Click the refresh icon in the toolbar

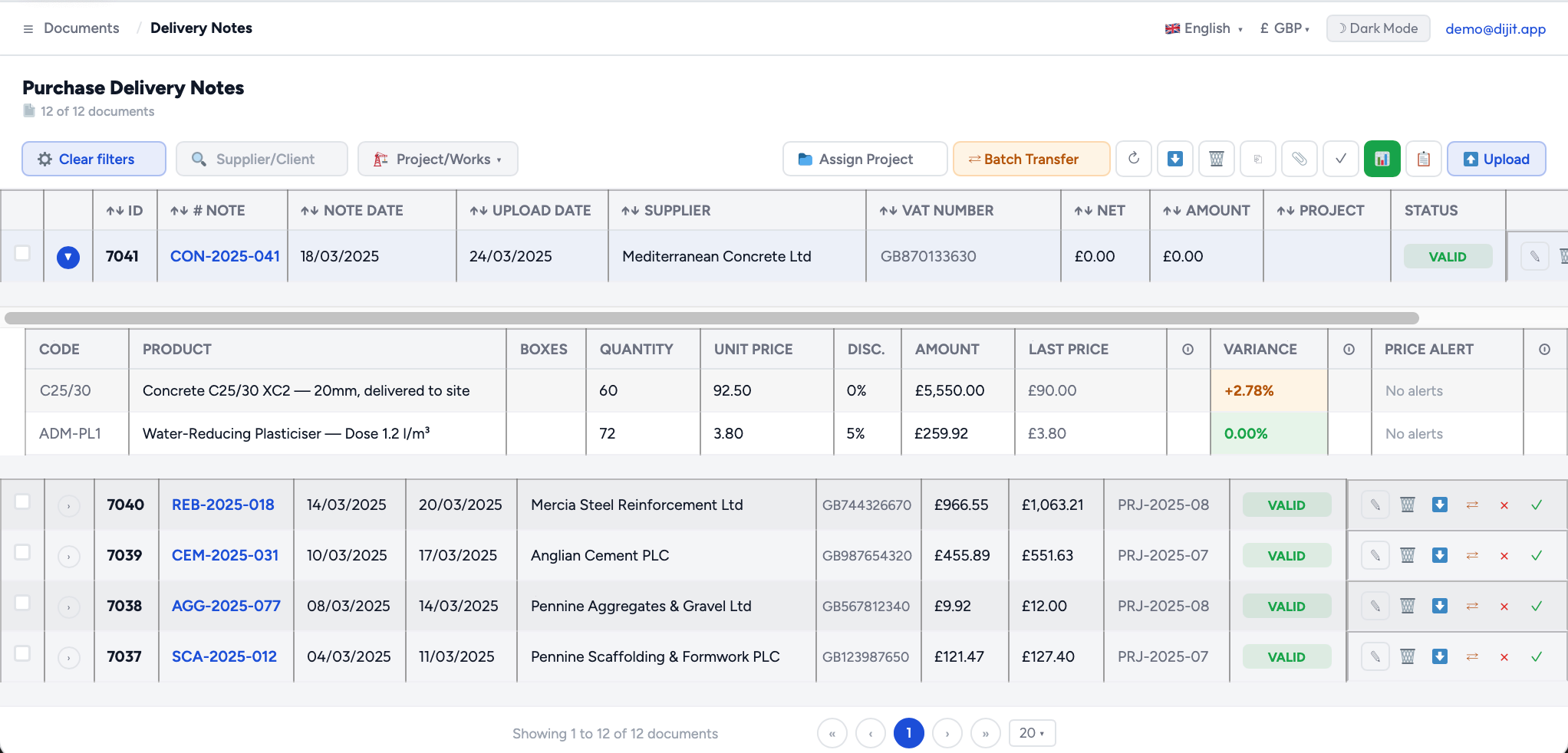click(x=1134, y=159)
